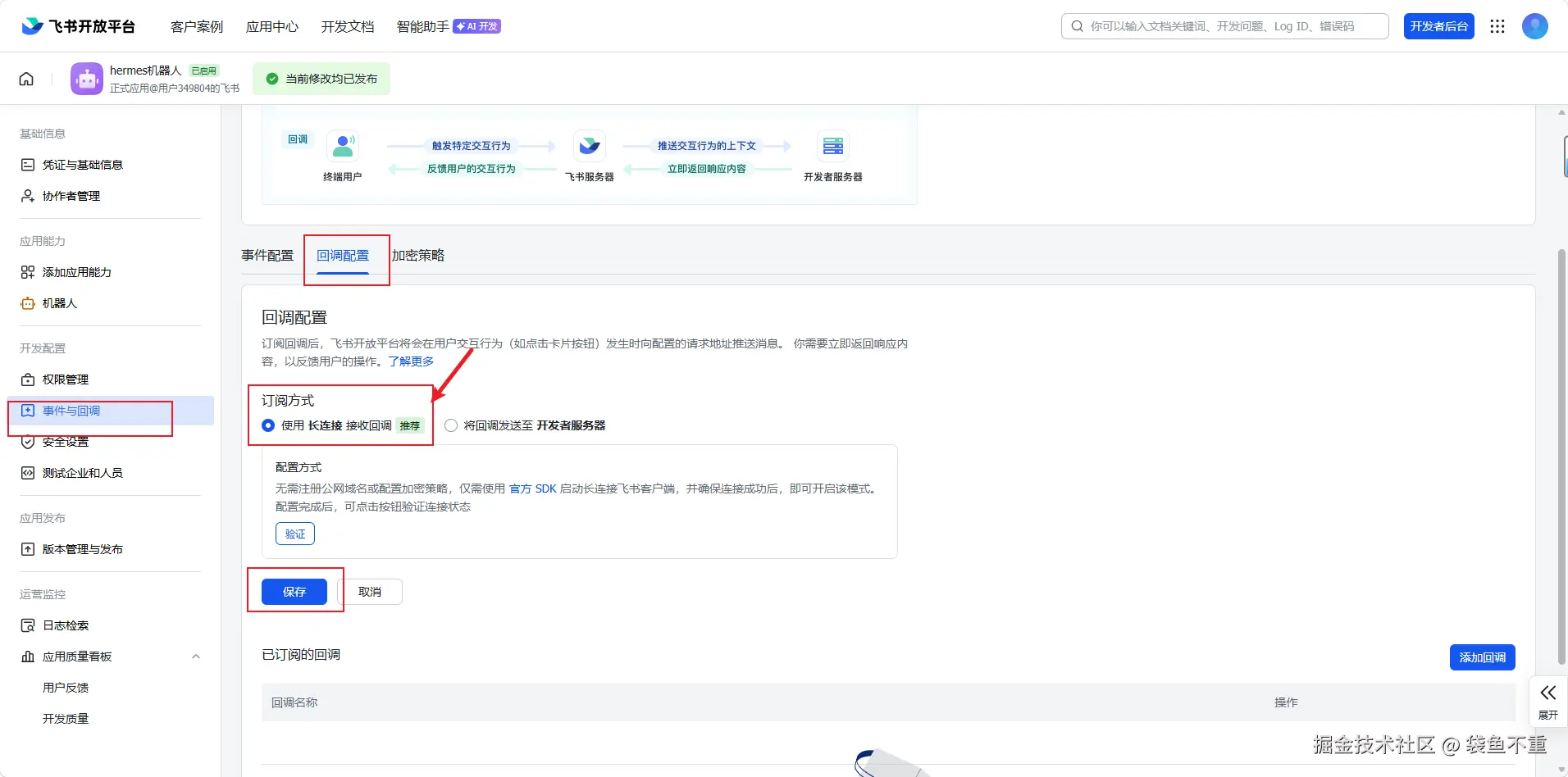Click the double-chevron 展开 panel icon
1568x777 pixels.
pyautogui.click(x=1548, y=693)
